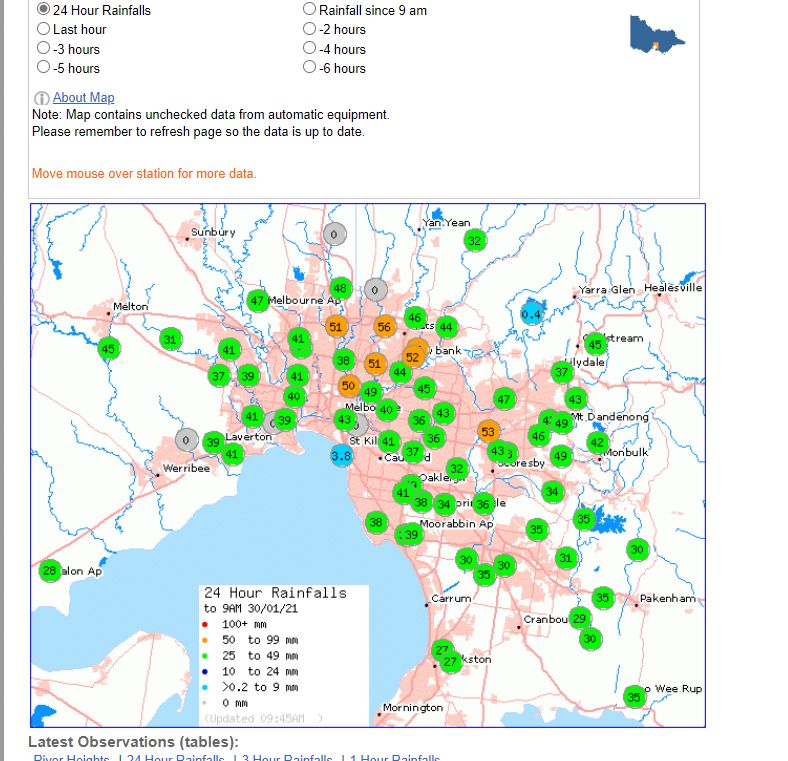
Task: Open the 24 Hour Rainfalls tables link
Action: [x=176, y=757]
